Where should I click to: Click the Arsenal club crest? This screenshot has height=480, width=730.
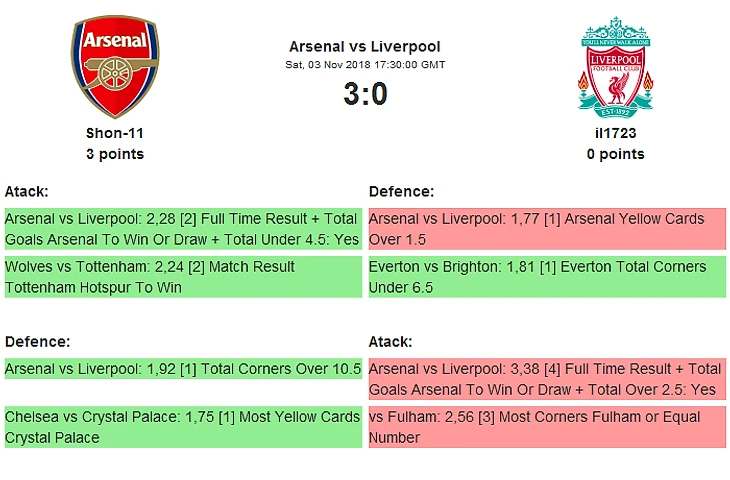(x=114, y=66)
